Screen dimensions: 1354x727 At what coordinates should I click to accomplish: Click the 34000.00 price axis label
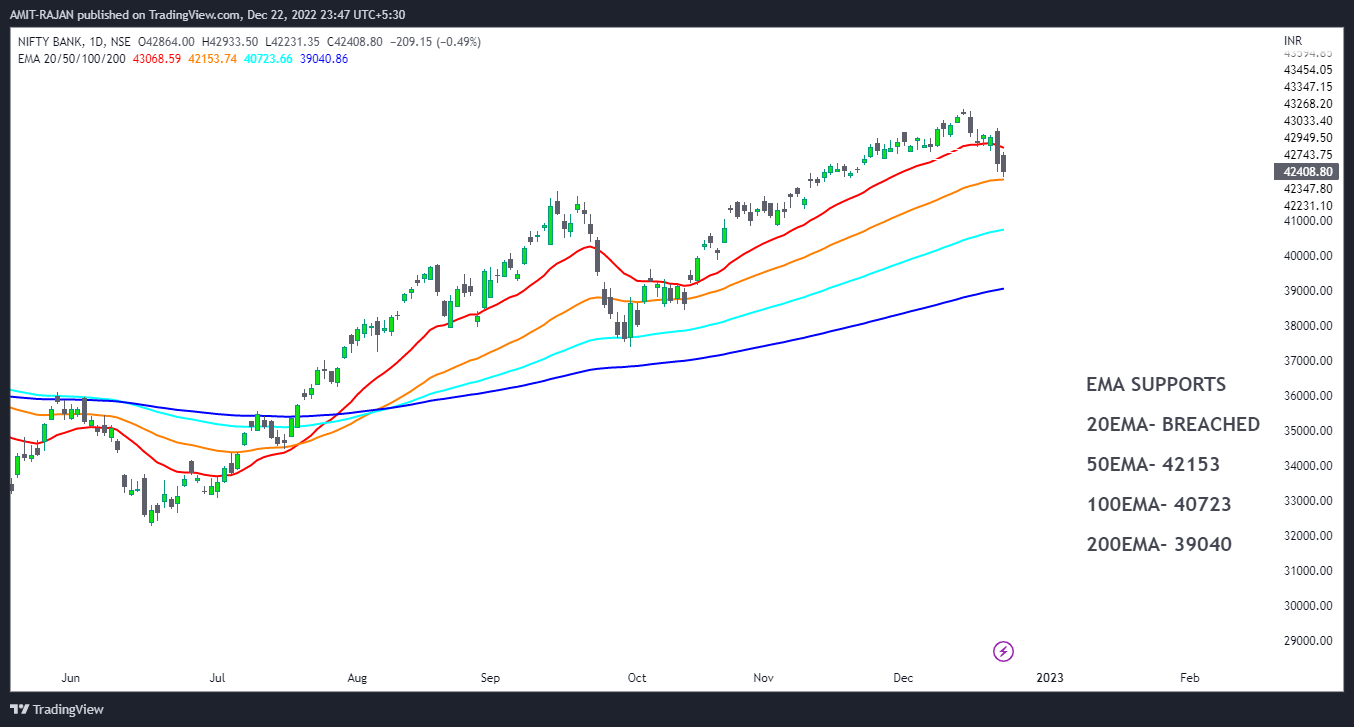[1308, 466]
